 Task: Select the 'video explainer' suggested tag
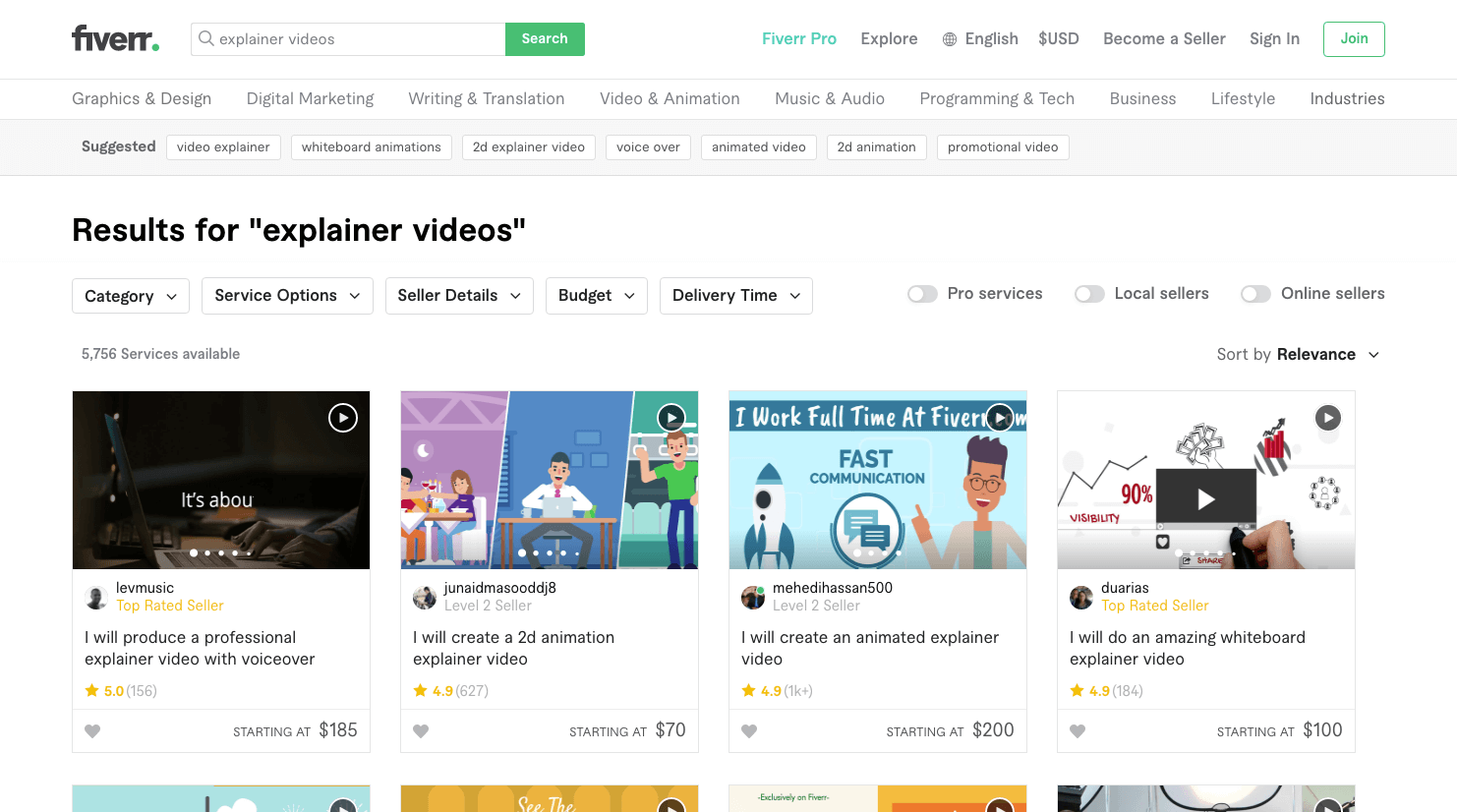tap(223, 147)
